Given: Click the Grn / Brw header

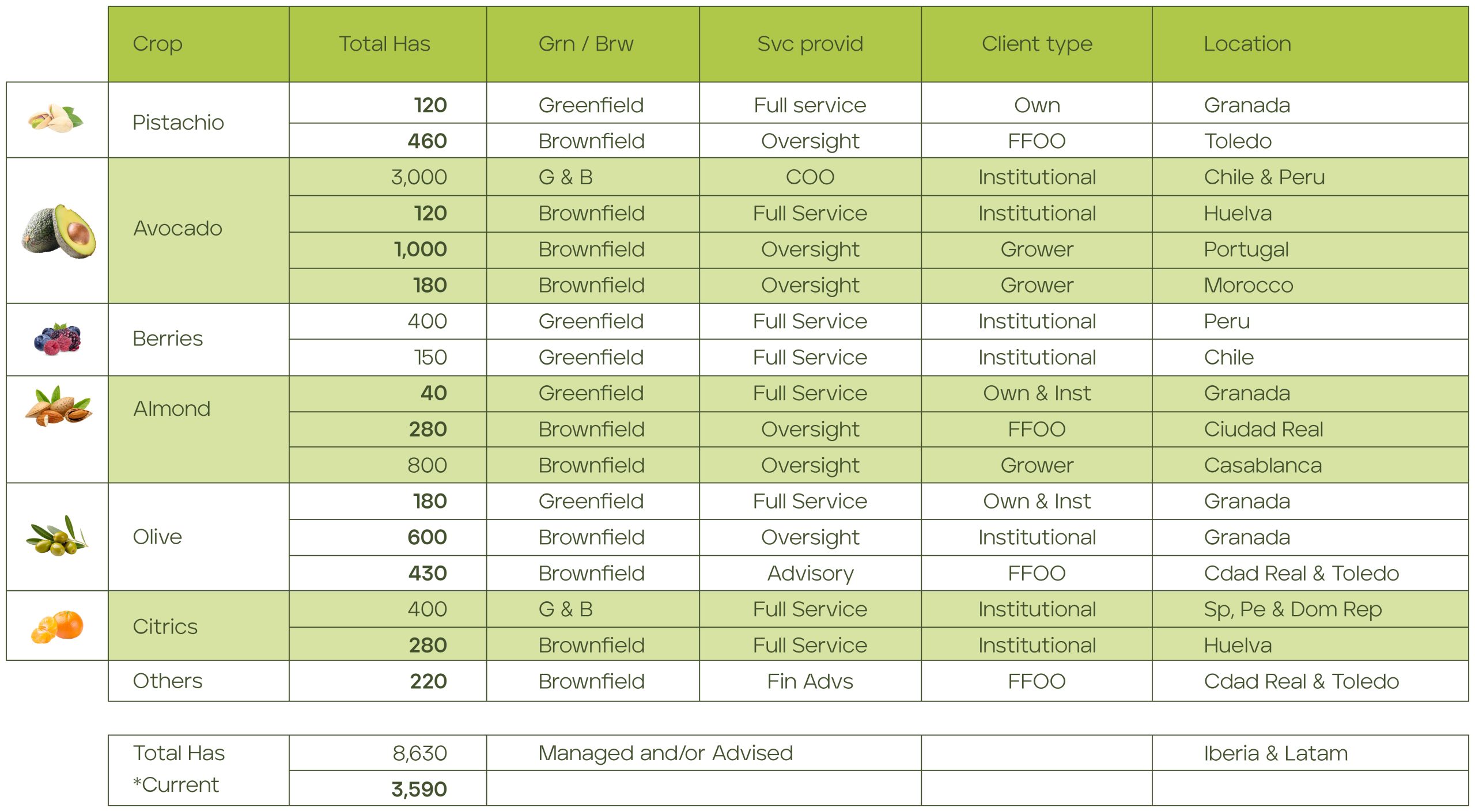Looking at the screenshot, I should (x=585, y=44).
